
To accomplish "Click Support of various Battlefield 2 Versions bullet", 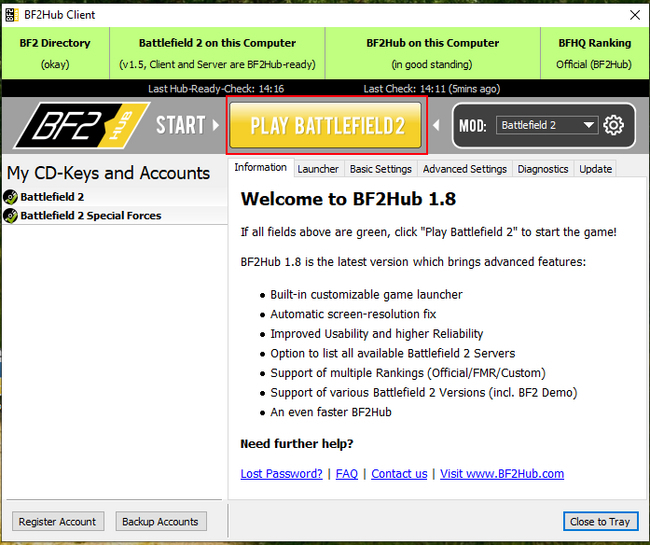I will tap(424, 392).
